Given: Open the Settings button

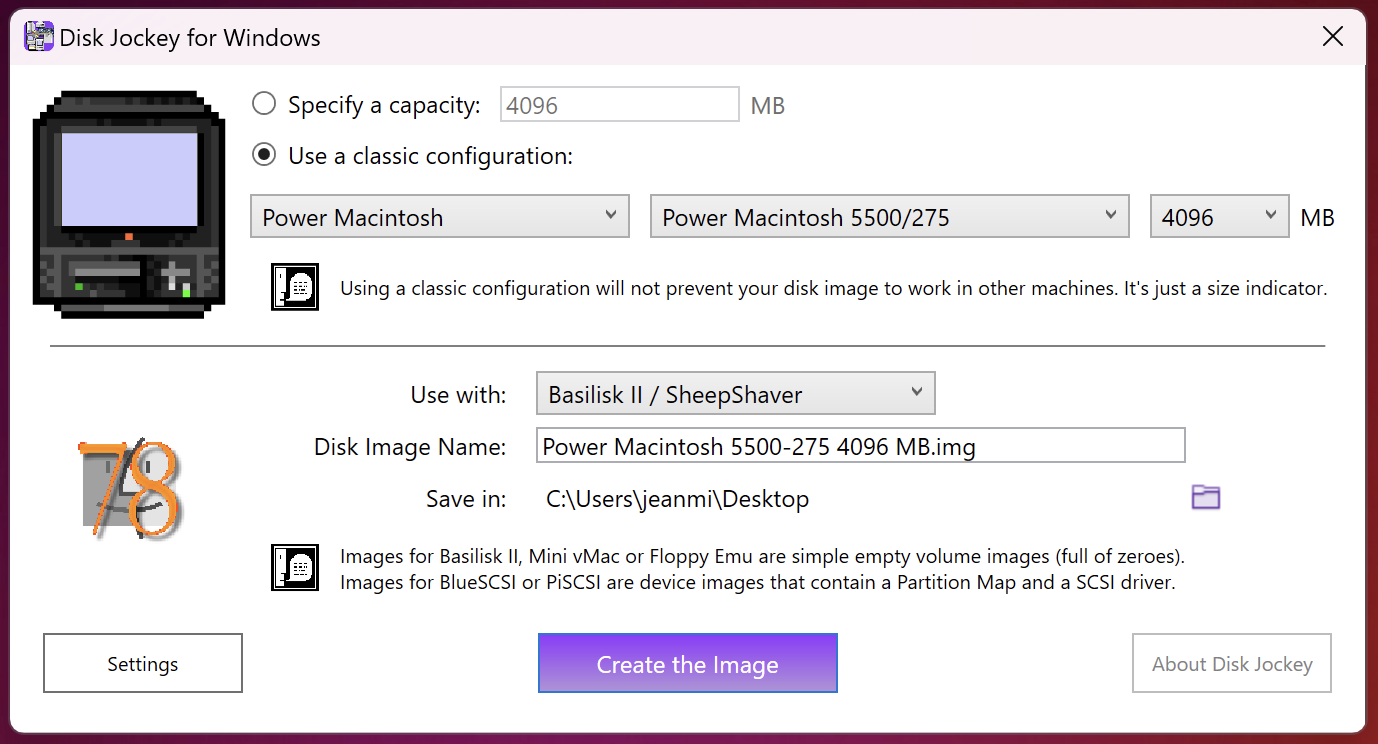Looking at the screenshot, I should coord(143,663).
